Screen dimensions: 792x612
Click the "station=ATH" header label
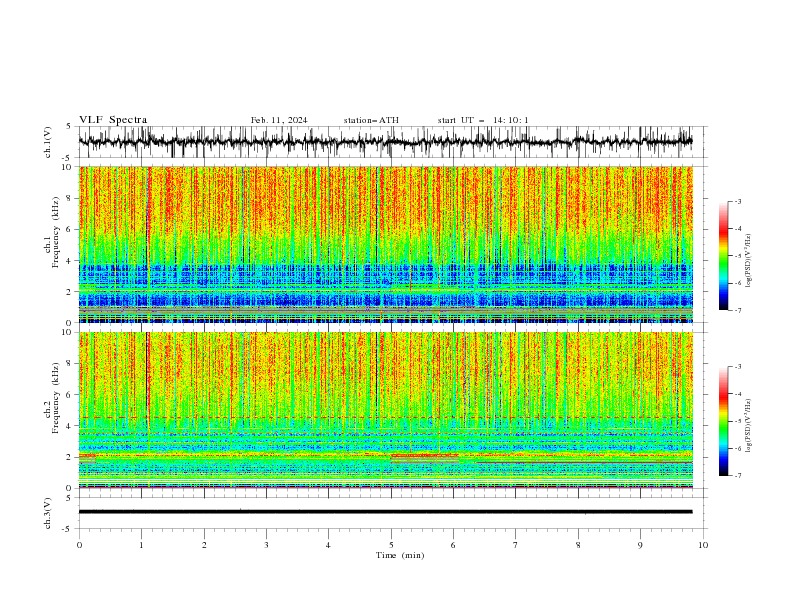(371, 120)
